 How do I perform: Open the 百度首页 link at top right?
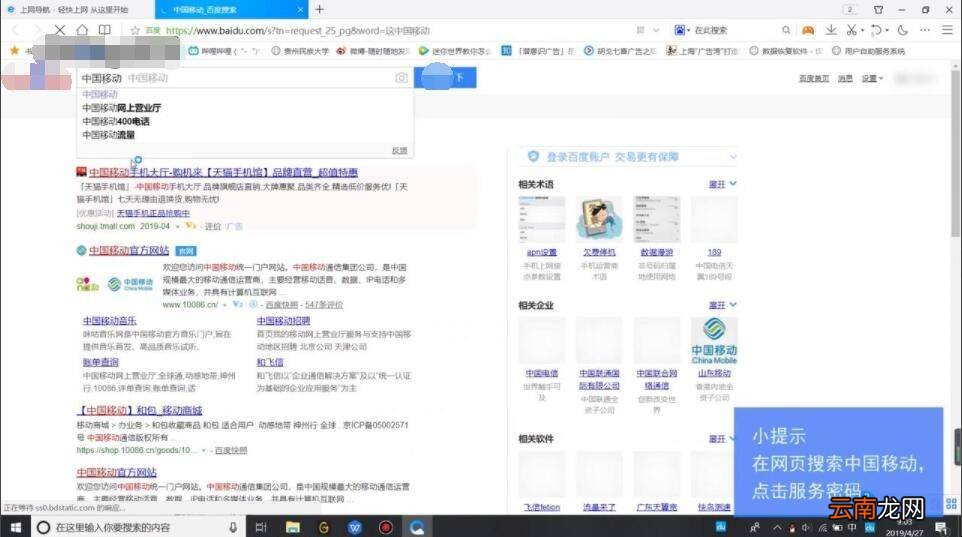pos(814,79)
